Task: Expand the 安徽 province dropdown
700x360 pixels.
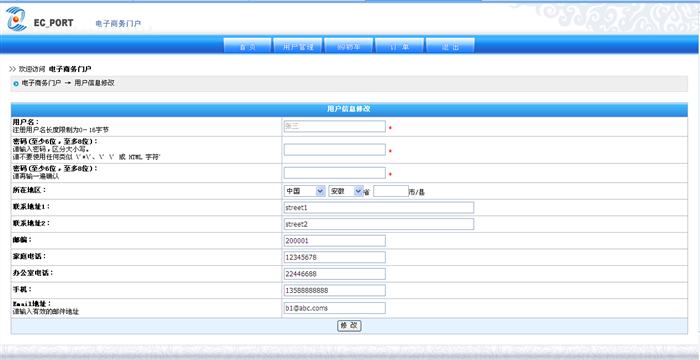Action: coord(346,191)
